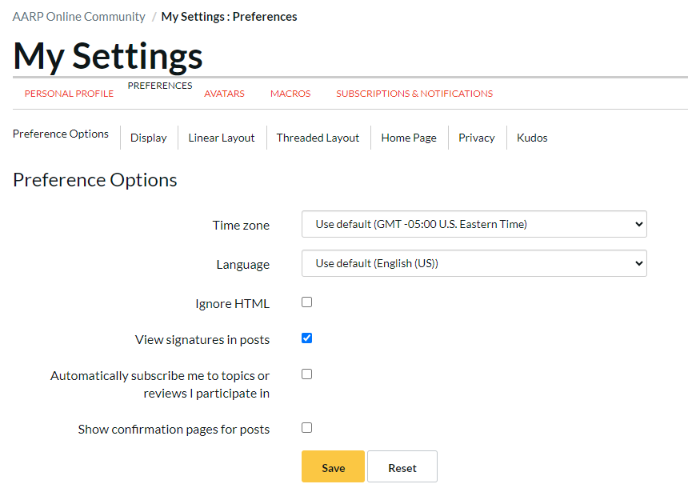688x500 pixels.
Task: Go to the Home Page sub-tab
Action: coord(408,138)
